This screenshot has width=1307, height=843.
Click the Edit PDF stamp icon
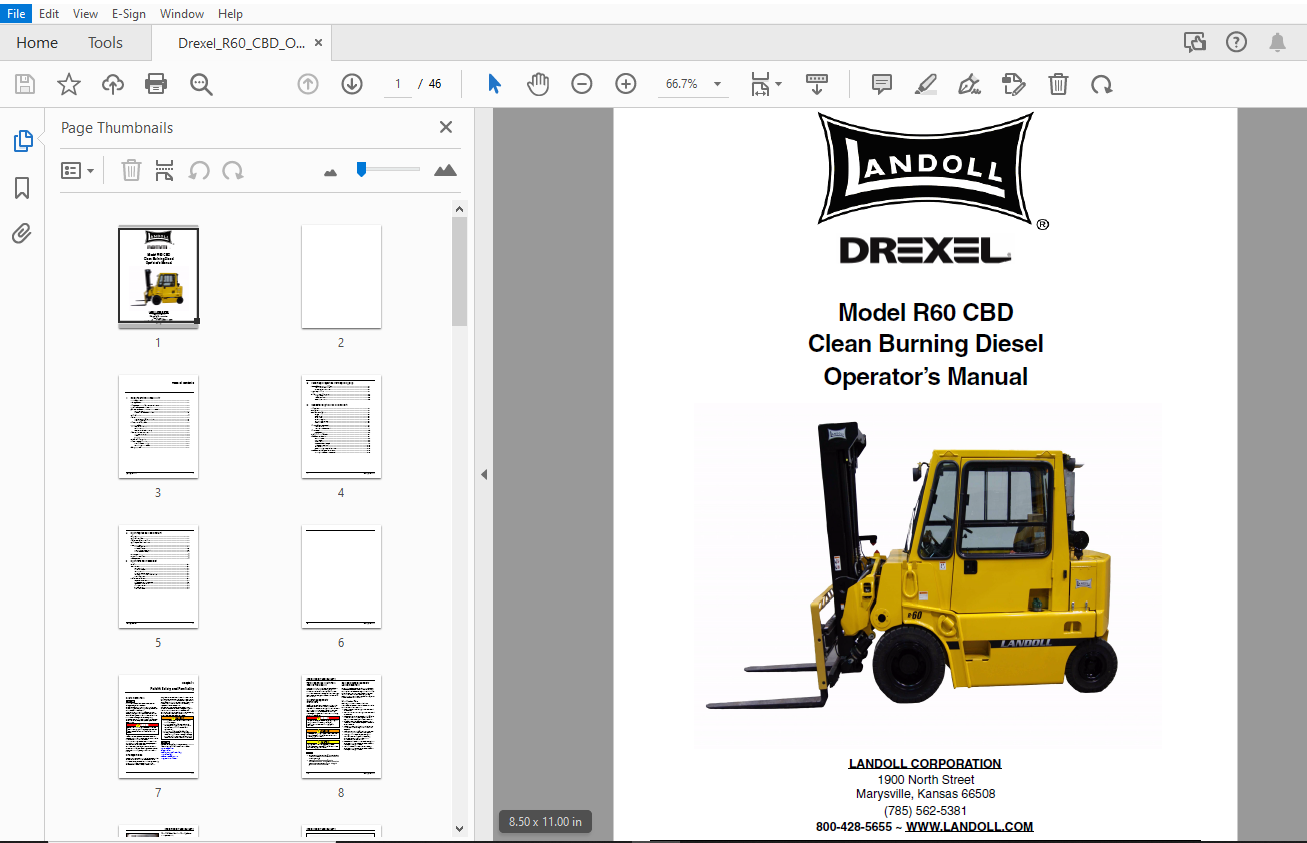click(x=1014, y=84)
